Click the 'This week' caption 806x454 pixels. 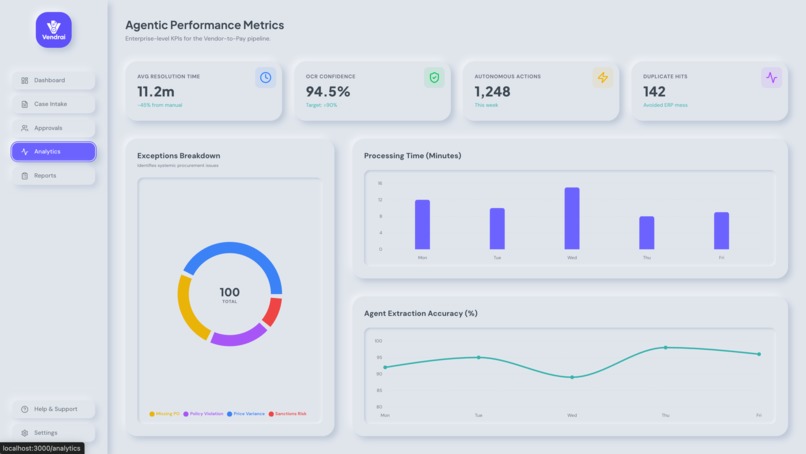(486, 105)
